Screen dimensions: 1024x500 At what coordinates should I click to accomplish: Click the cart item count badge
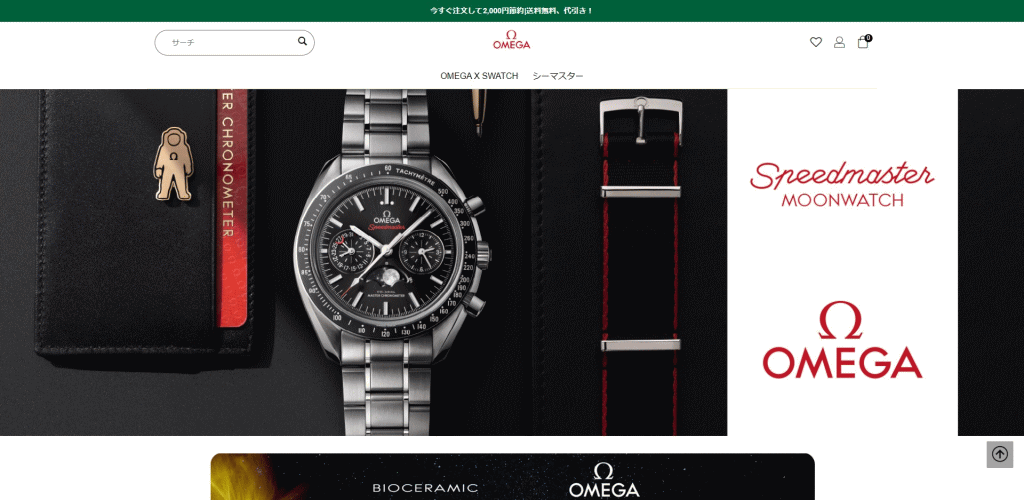tap(868, 38)
